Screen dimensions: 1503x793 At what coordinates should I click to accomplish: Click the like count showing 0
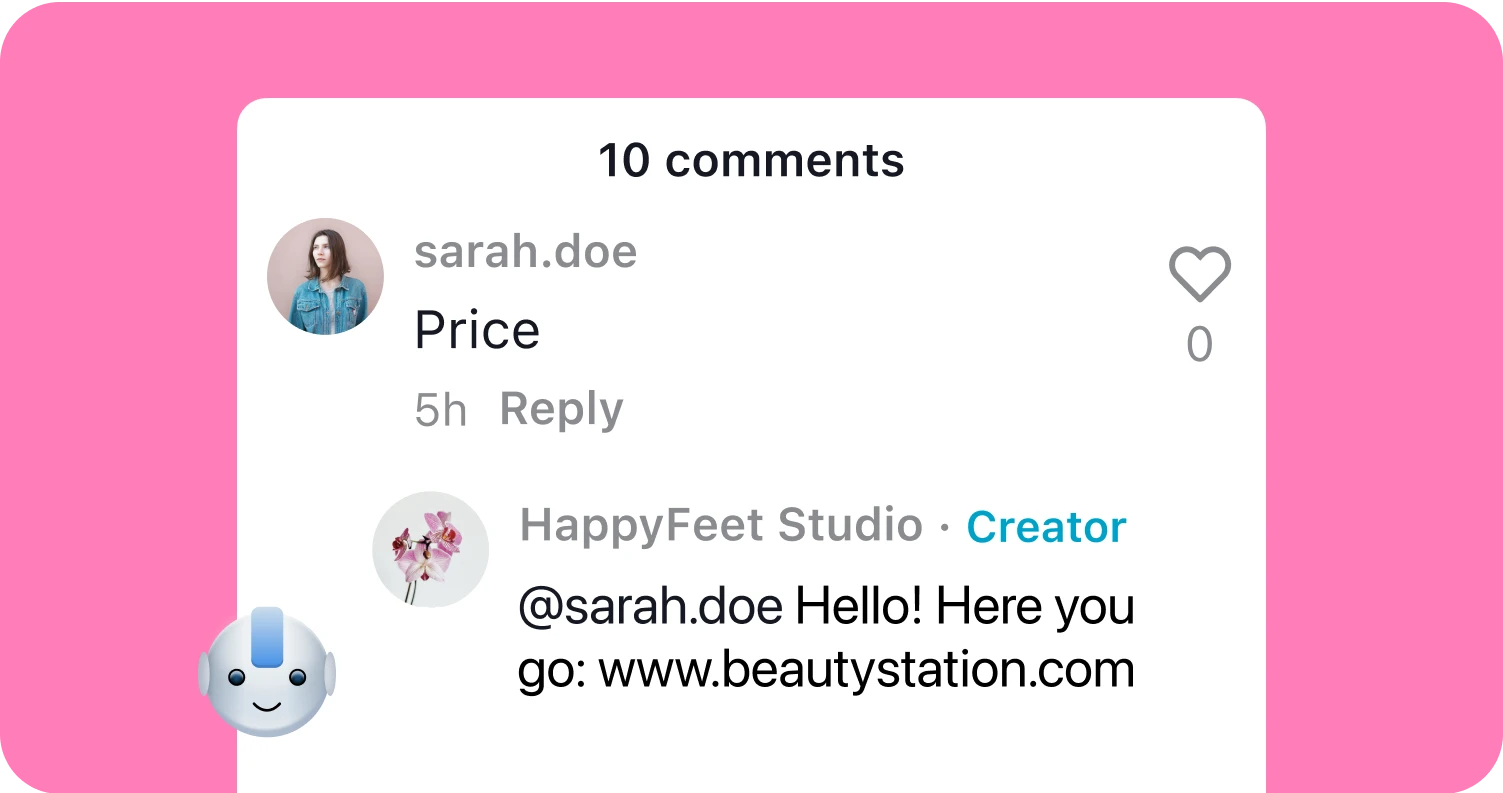tap(1199, 345)
